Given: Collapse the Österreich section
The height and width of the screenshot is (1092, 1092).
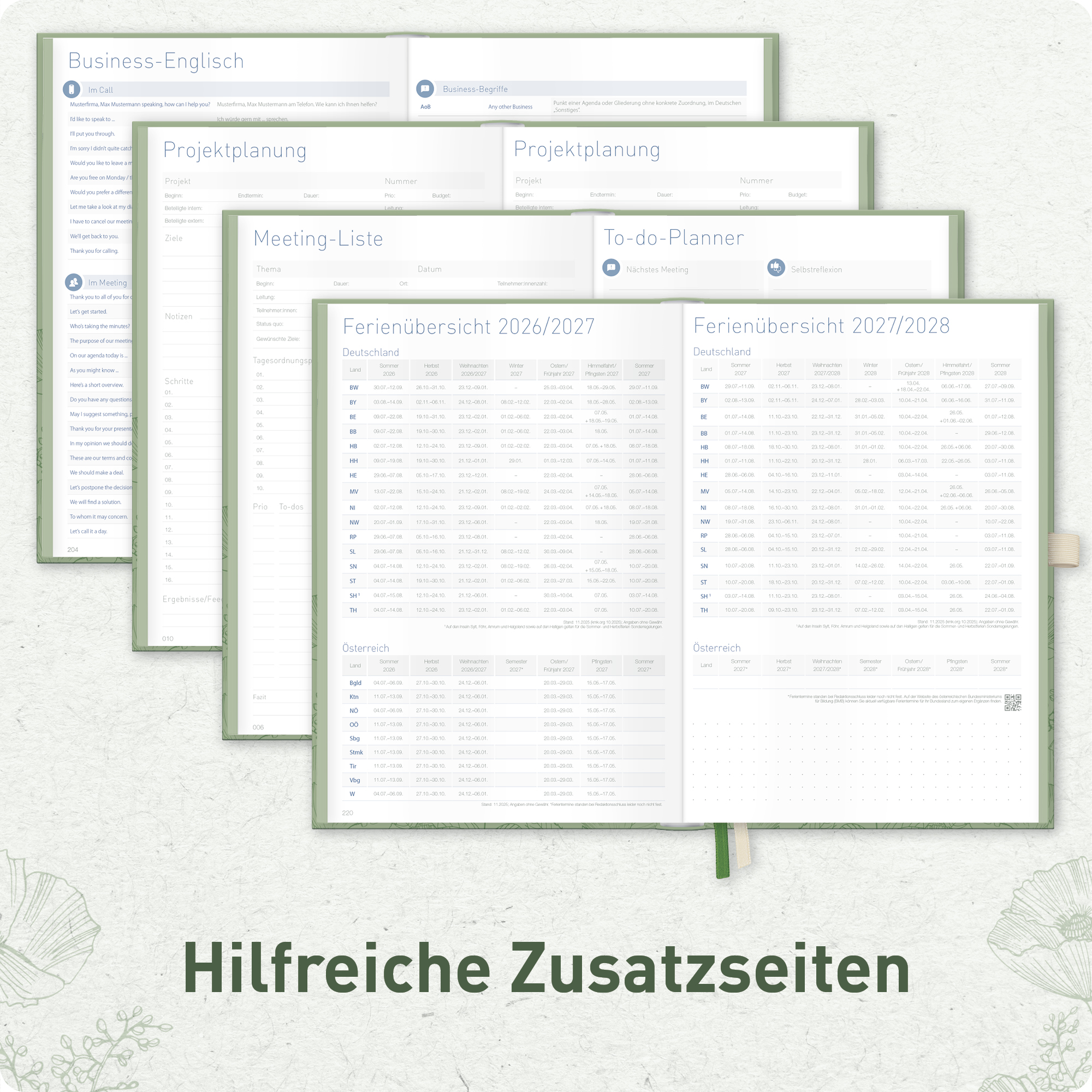Looking at the screenshot, I should tap(366, 648).
